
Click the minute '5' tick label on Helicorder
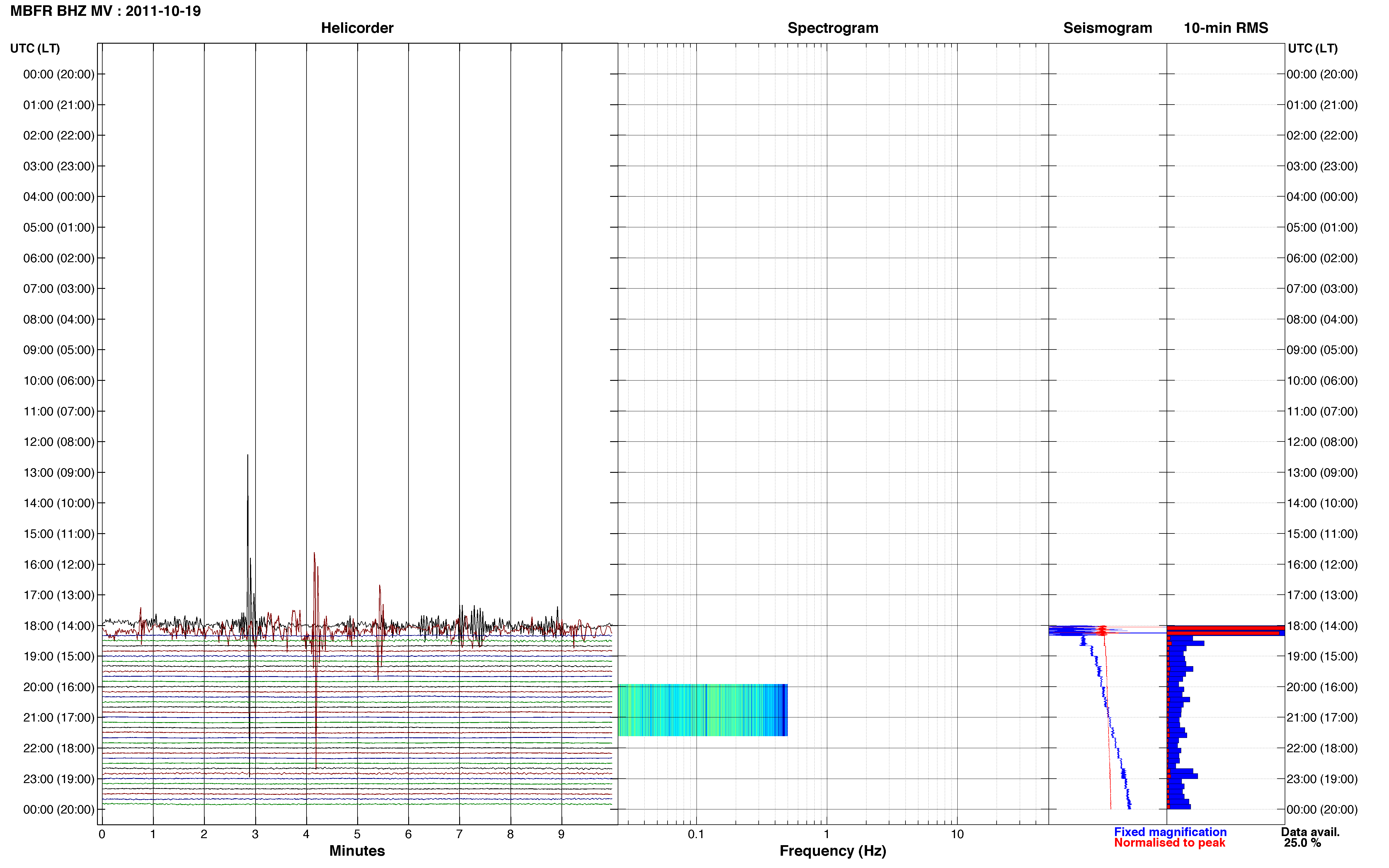357,834
